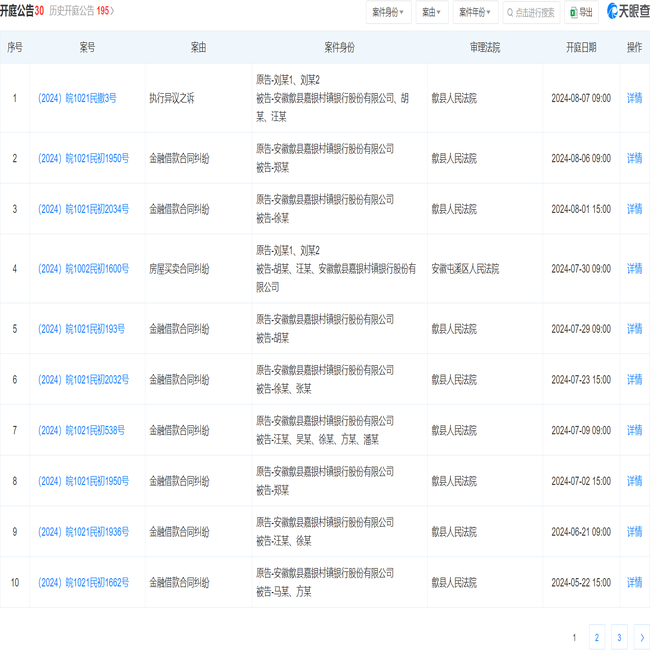This screenshot has height=650, width=650.
Task: Click date 2024-07-29 09:00
Action: click(581, 329)
